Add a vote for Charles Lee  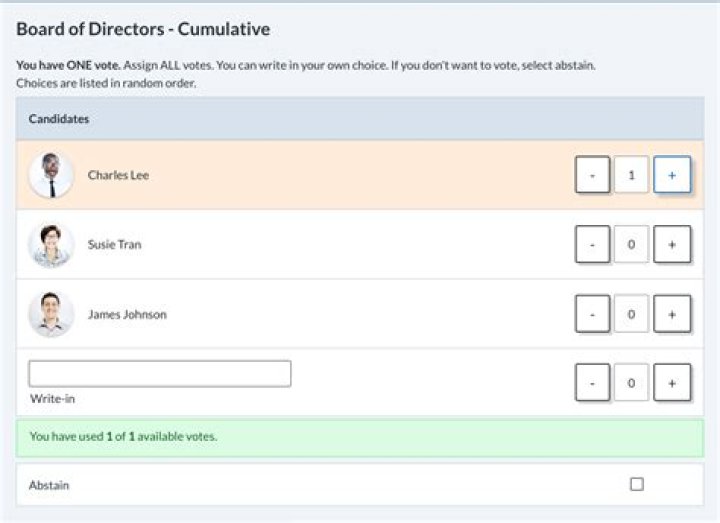(672, 175)
